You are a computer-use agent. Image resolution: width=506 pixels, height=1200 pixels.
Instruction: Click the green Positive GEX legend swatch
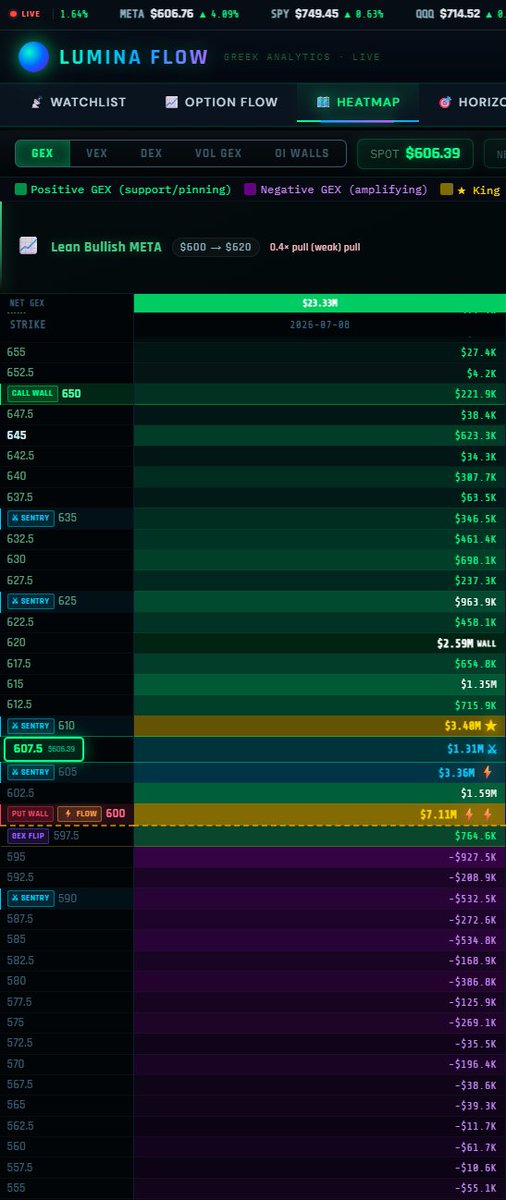(x=21, y=189)
